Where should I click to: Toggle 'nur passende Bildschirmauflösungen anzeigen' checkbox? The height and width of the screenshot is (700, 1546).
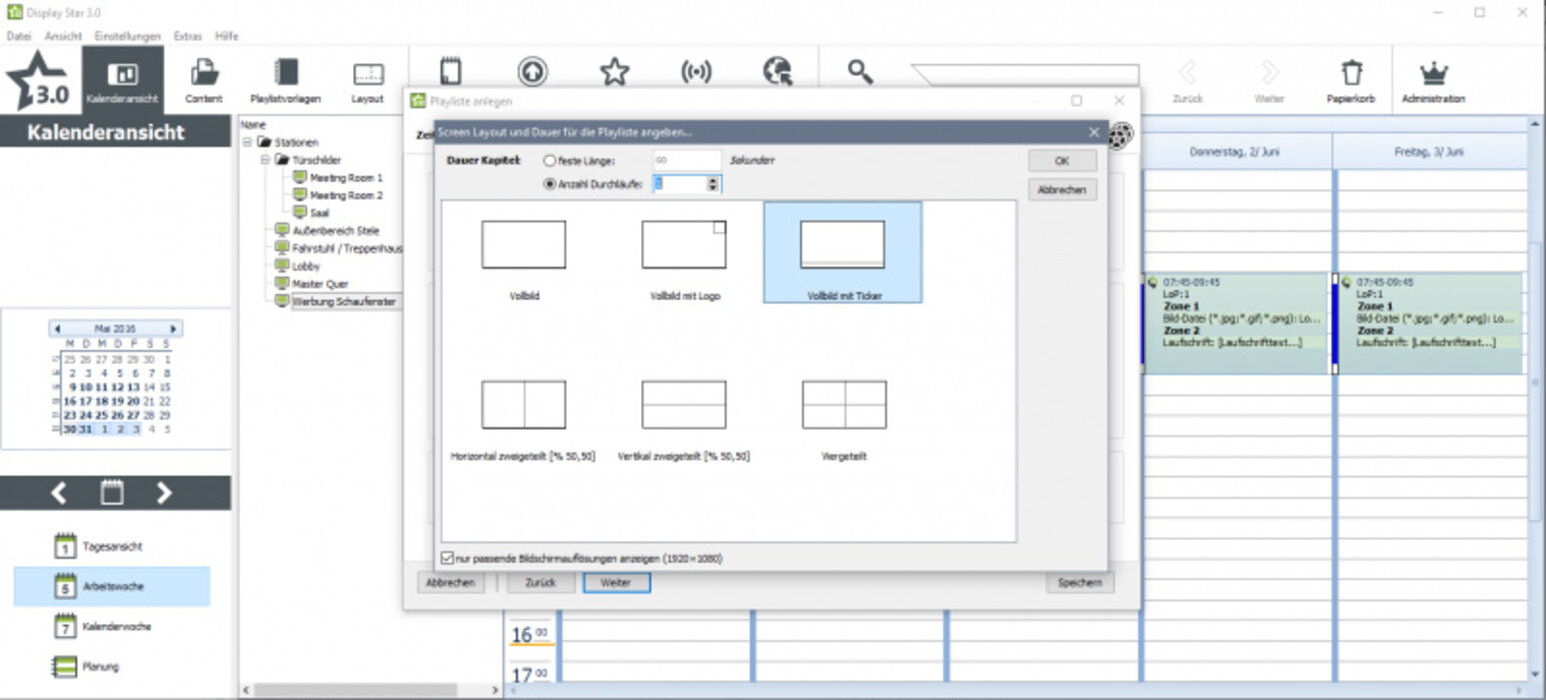pos(447,559)
